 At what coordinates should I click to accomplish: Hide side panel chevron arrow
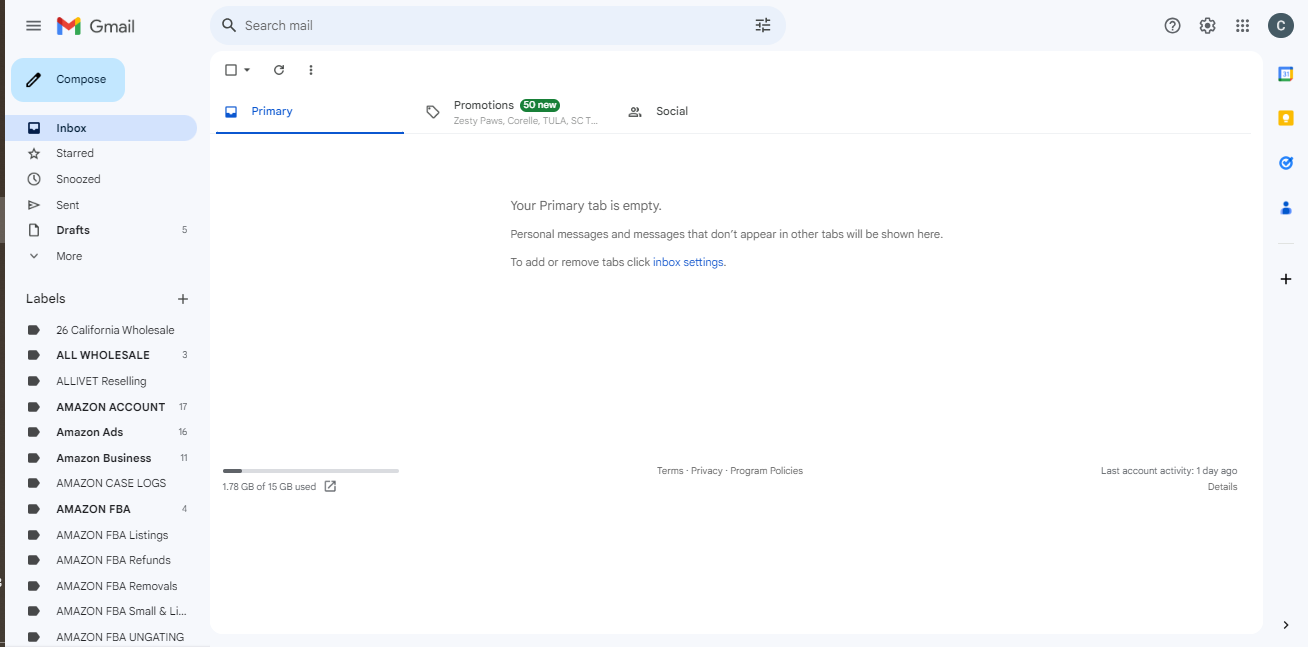[1286, 625]
